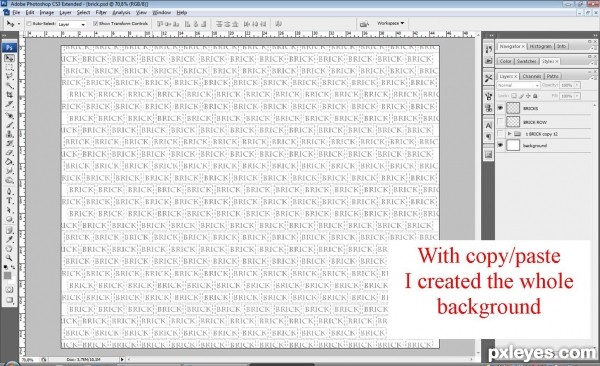Open the Layer Comps dock icon

[x=488, y=154]
